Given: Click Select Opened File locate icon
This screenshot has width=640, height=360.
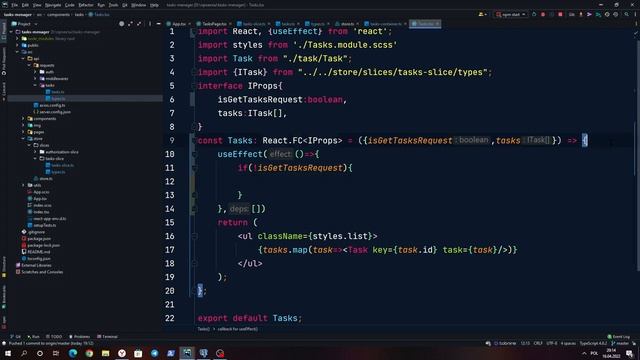Looking at the screenshot, I should pyautogui.click(x=122, y=24).
